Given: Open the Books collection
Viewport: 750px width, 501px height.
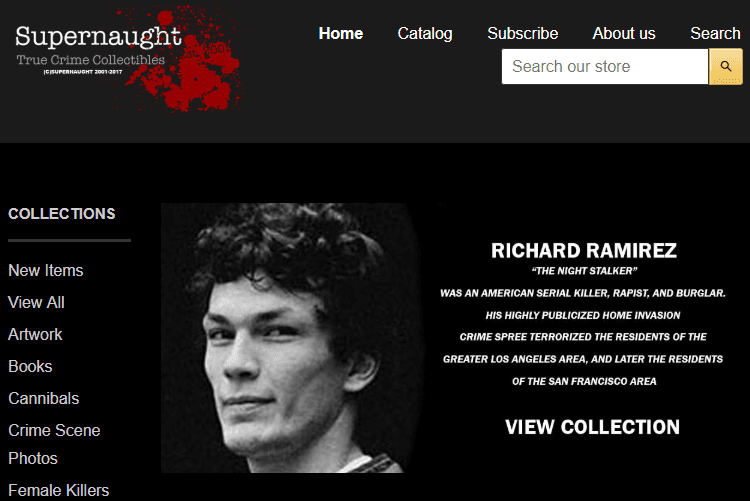Looking at the screenshot, I should (30, 367).
